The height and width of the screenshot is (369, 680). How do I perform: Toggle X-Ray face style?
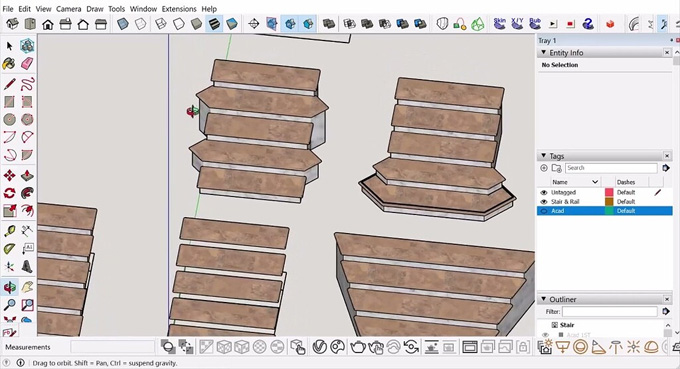click(x=123, y=24)
